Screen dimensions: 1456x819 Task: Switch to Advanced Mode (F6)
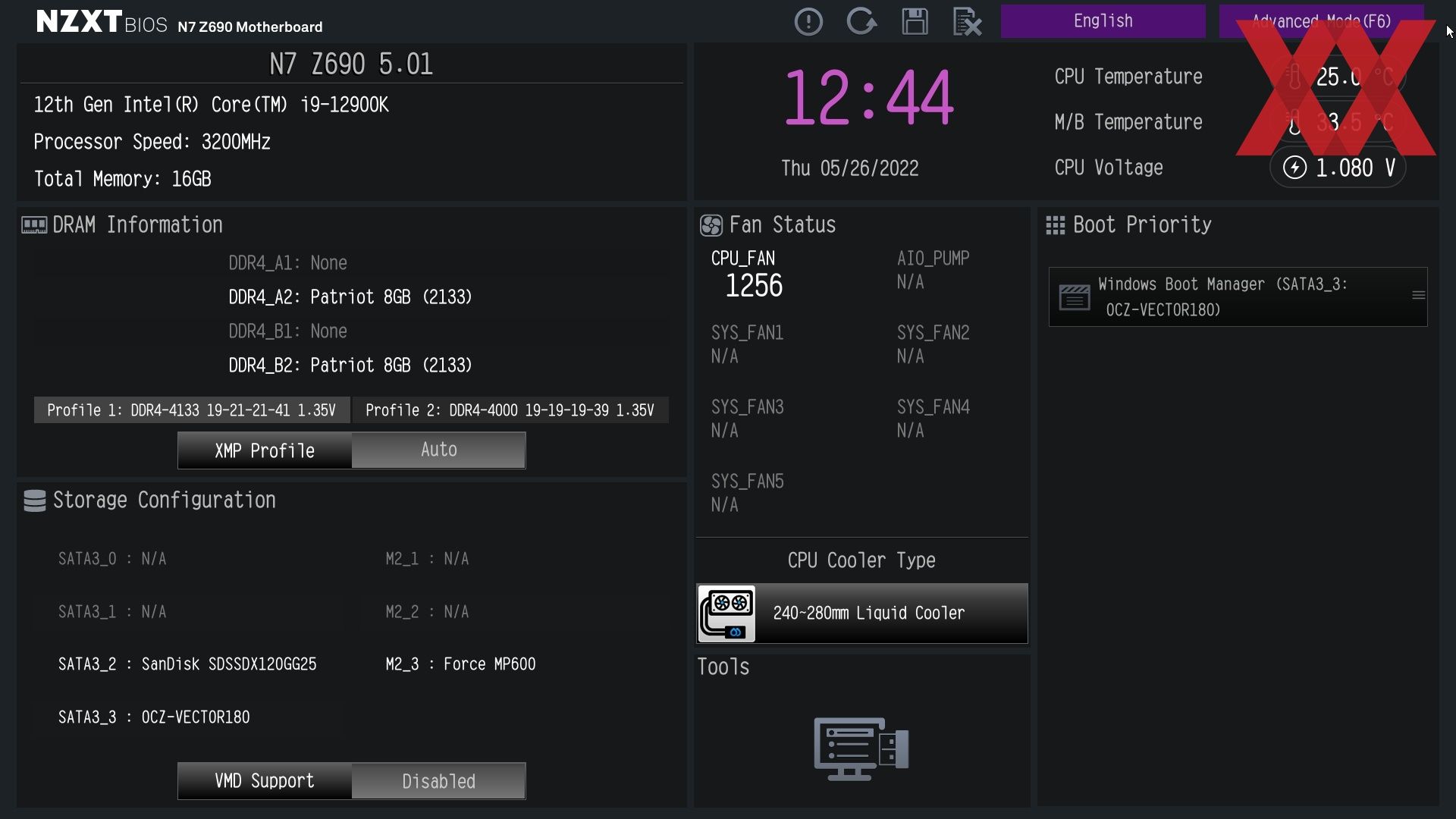1321,21
